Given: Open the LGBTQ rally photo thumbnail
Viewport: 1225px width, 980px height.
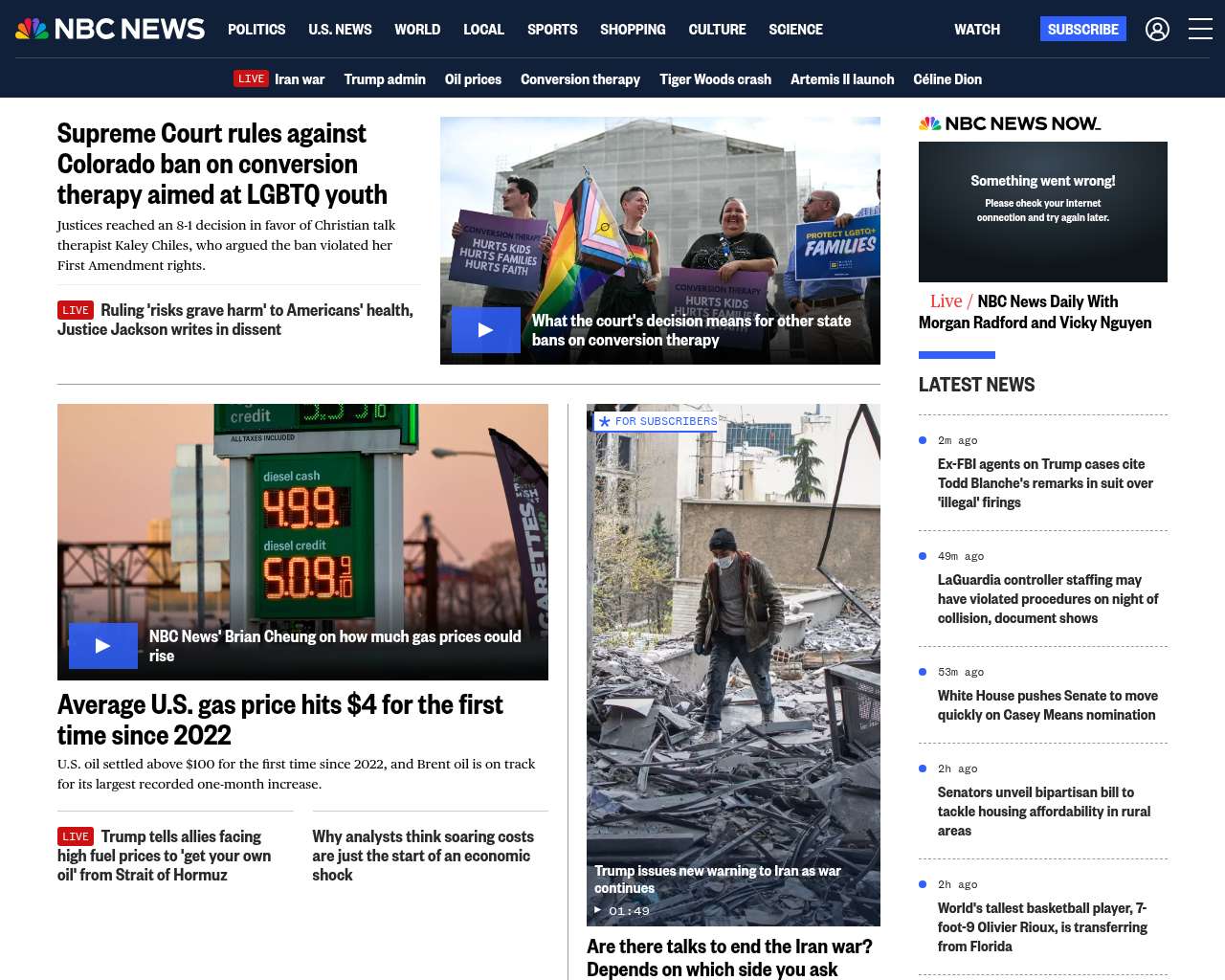Looking at the screenshot, I should click(x=660, y=240).
